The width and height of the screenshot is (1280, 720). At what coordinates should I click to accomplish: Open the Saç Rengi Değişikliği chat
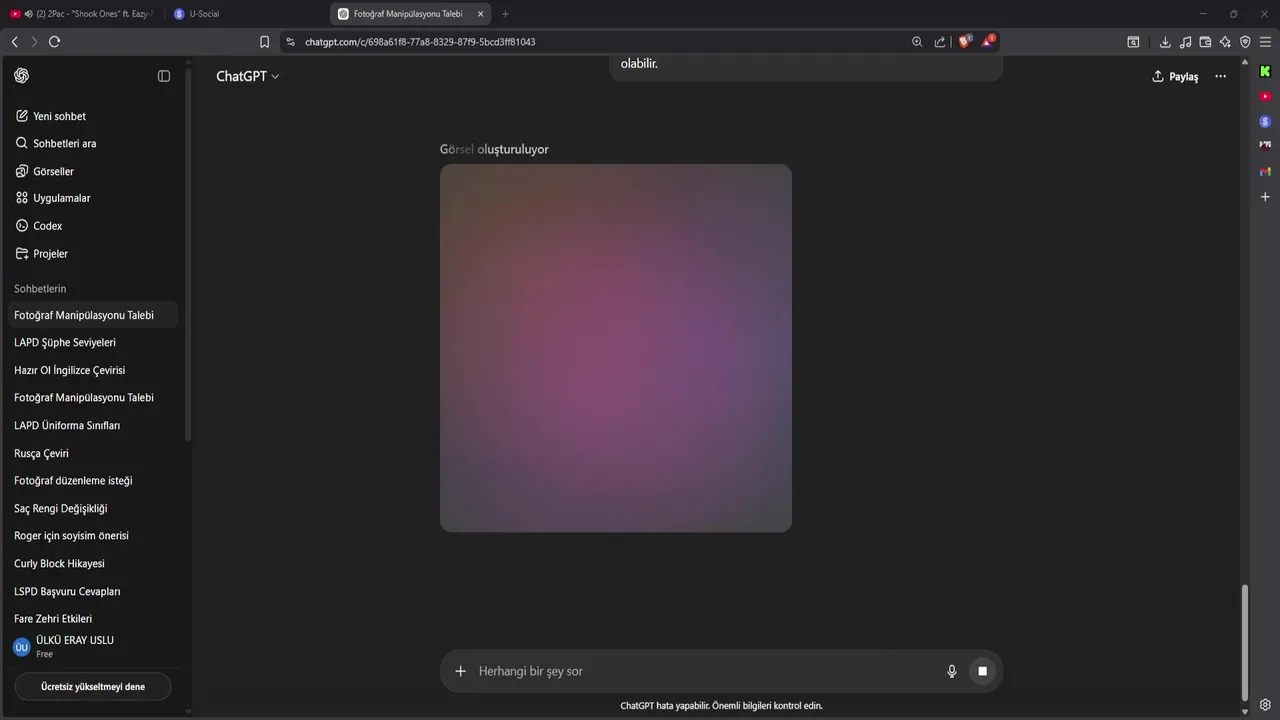pyautogui.click(x=93, y=508)
